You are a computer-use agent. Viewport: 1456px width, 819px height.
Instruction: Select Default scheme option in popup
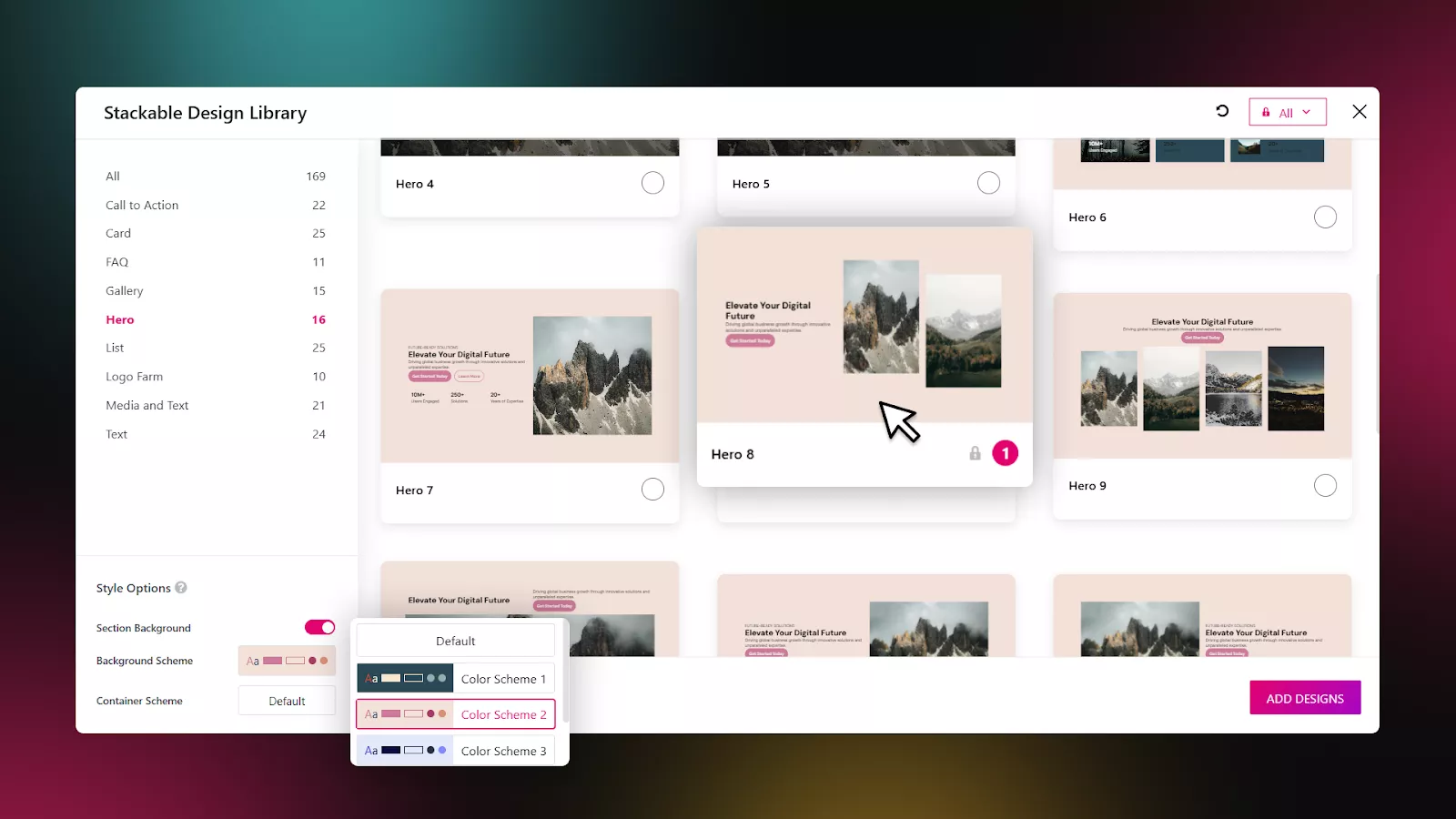point(456,641)
